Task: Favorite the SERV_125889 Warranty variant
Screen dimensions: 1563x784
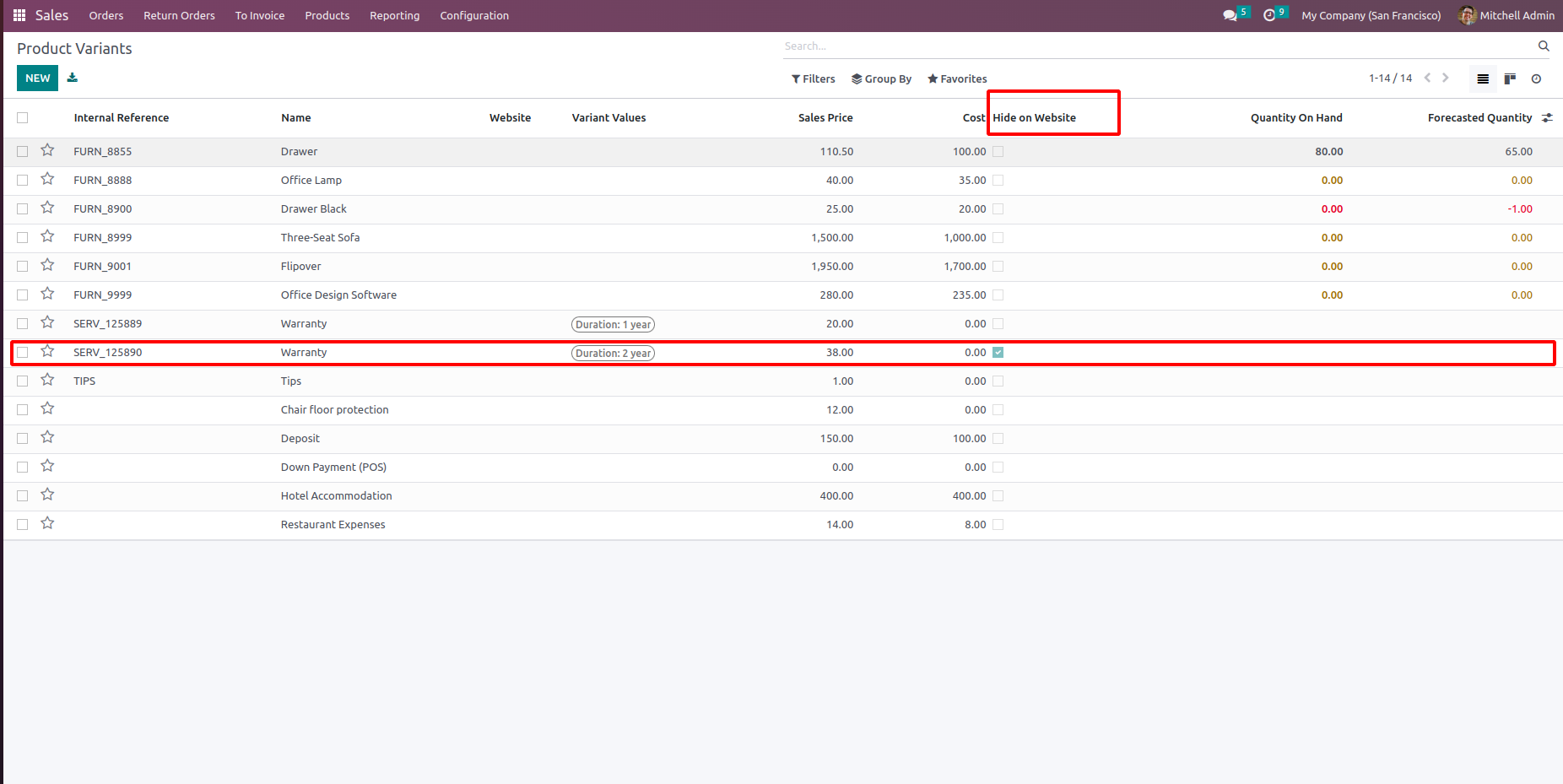Action: coord(47,322)
